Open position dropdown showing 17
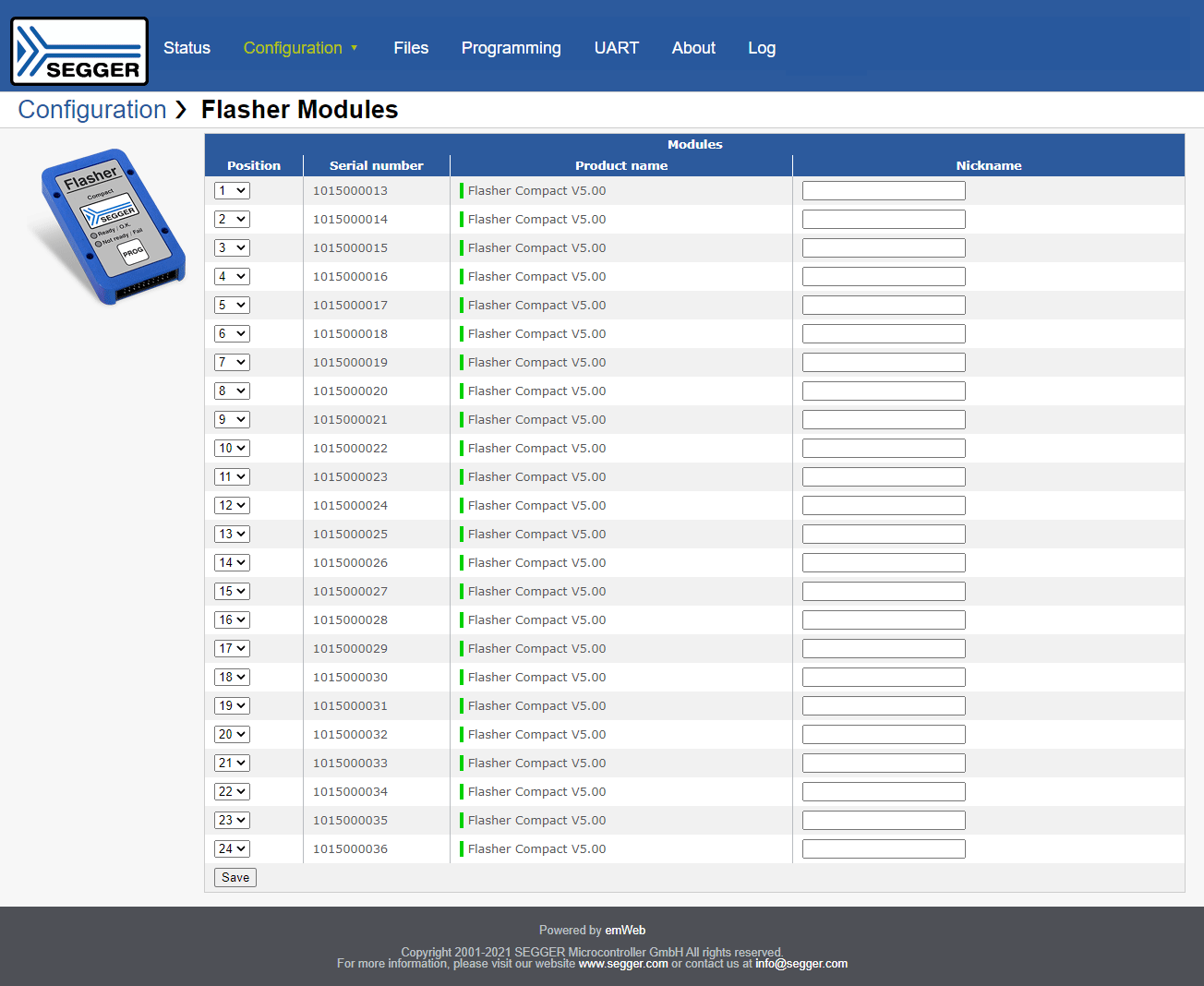Screen dimensions: 1204x986 [x=232, y=649]
